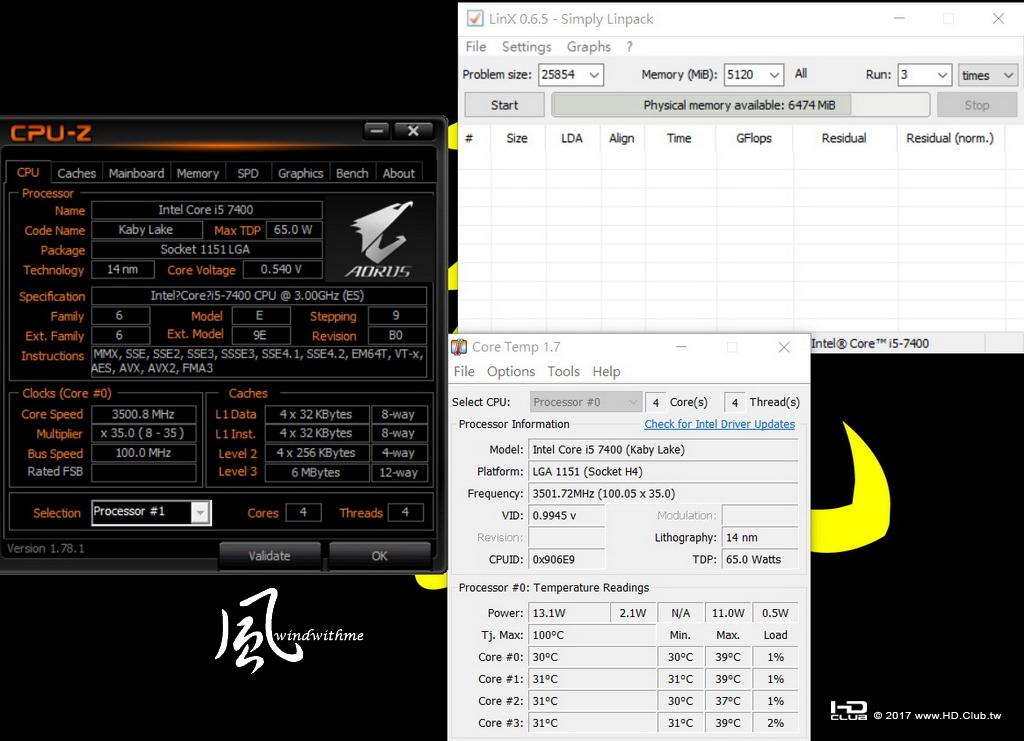Switch to the Memory tab in CPU-Z
The width and height of the screenshot is (1024, 741).
197,173
